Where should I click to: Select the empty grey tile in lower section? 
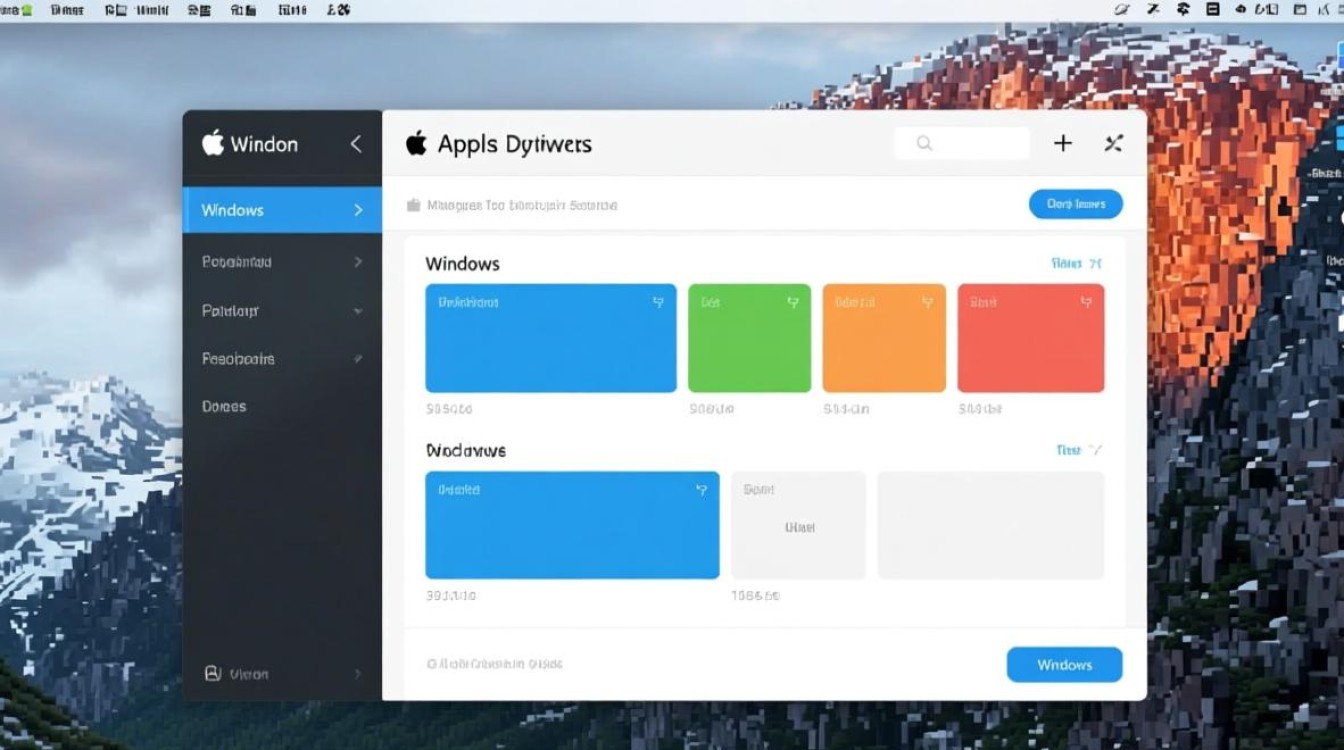click(x=990, y=525)
